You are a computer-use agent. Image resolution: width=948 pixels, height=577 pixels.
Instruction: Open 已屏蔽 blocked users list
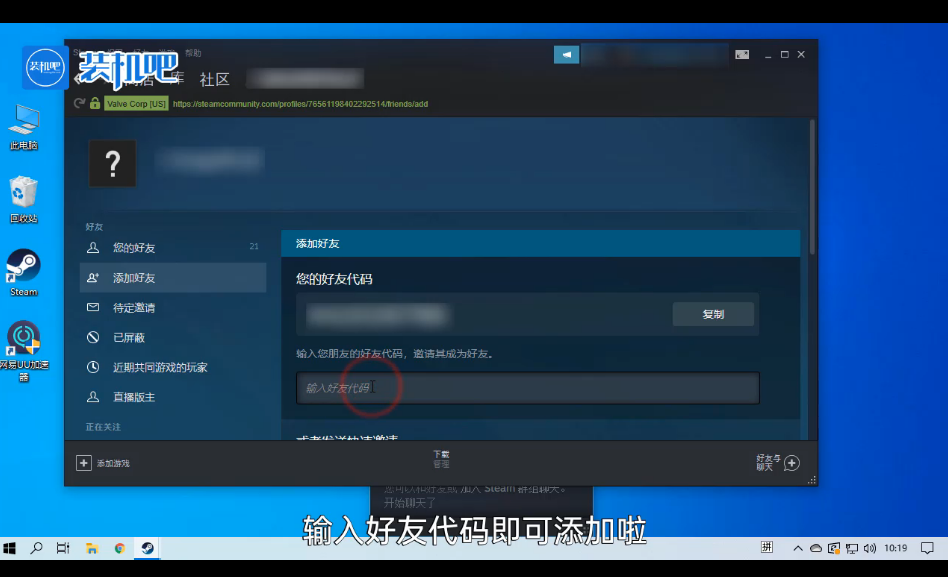pos(128,338)
